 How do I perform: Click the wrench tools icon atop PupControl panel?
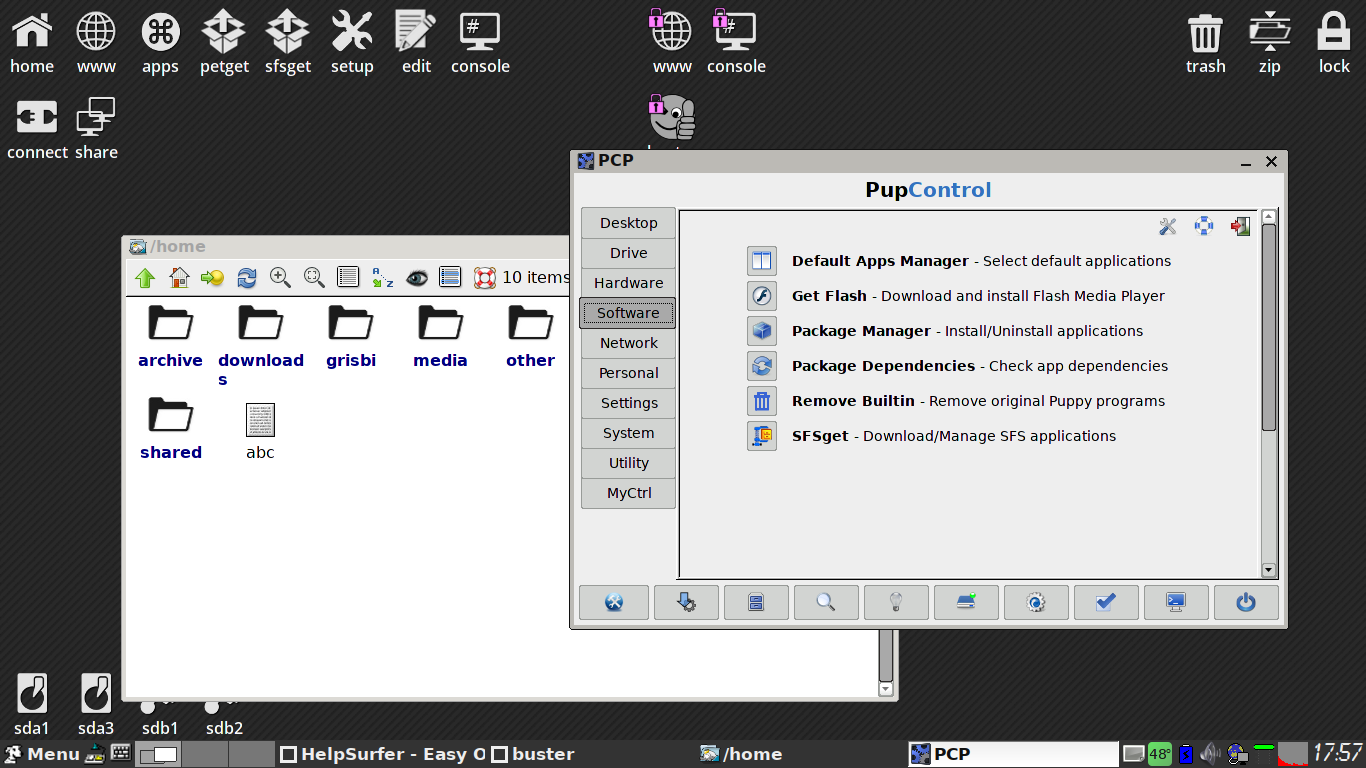pyautogui.click(x=1168, y=227)
